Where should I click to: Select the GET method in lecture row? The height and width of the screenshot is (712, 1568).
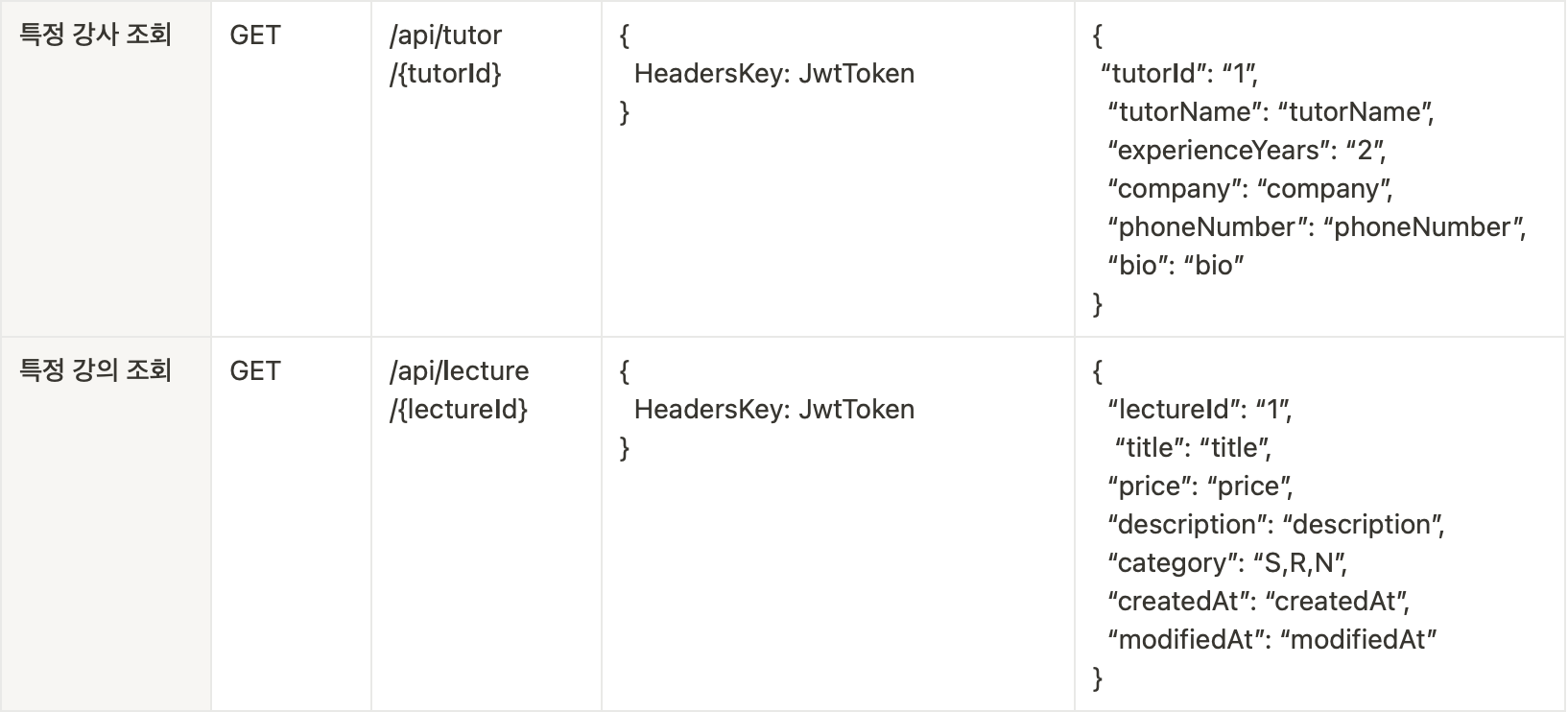coord(255,370)
